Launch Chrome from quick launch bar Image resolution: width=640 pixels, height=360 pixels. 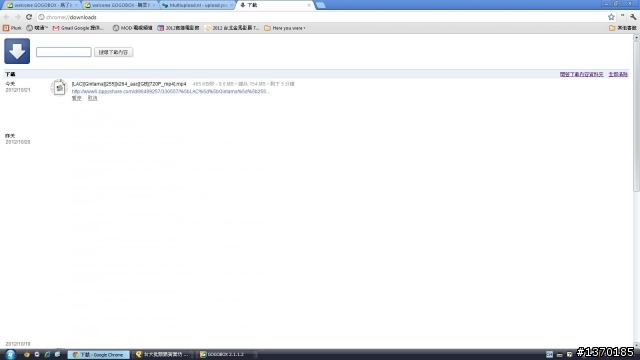pos(27,354)
